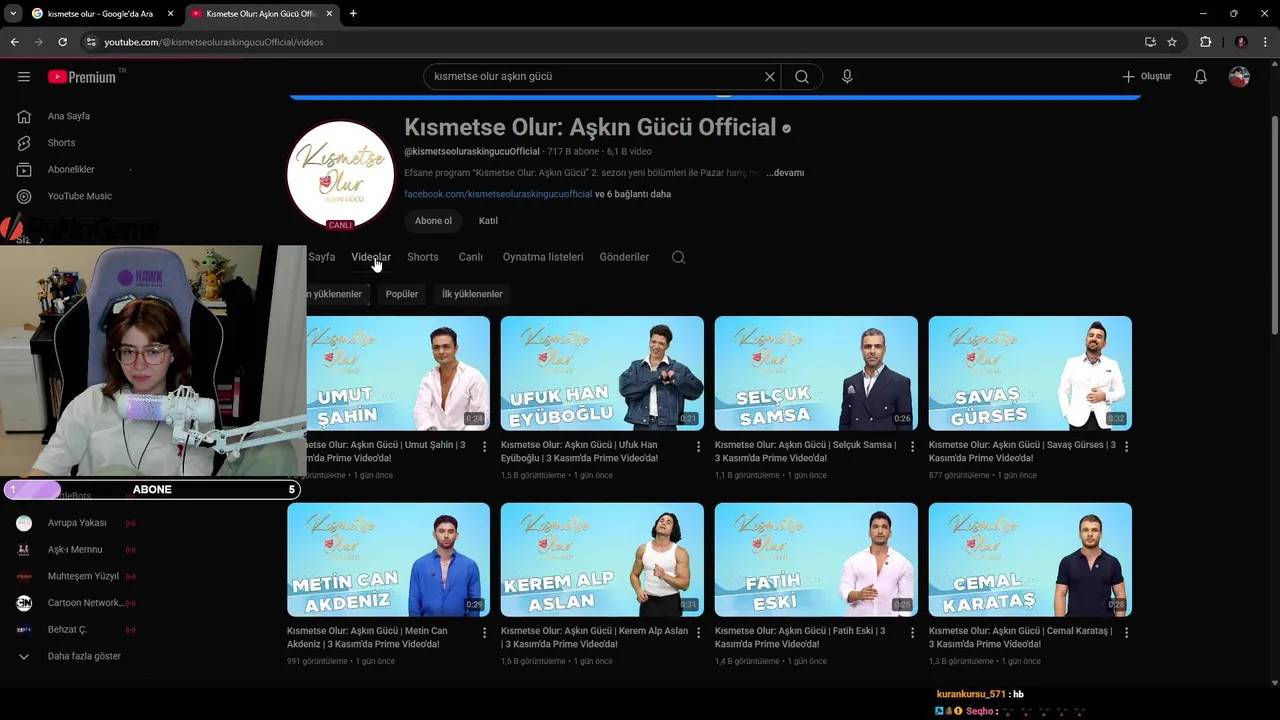This screenshot has height=720, width=1280.
Task: Click channel profile picture avatar
Action: [x=340, y=175]
